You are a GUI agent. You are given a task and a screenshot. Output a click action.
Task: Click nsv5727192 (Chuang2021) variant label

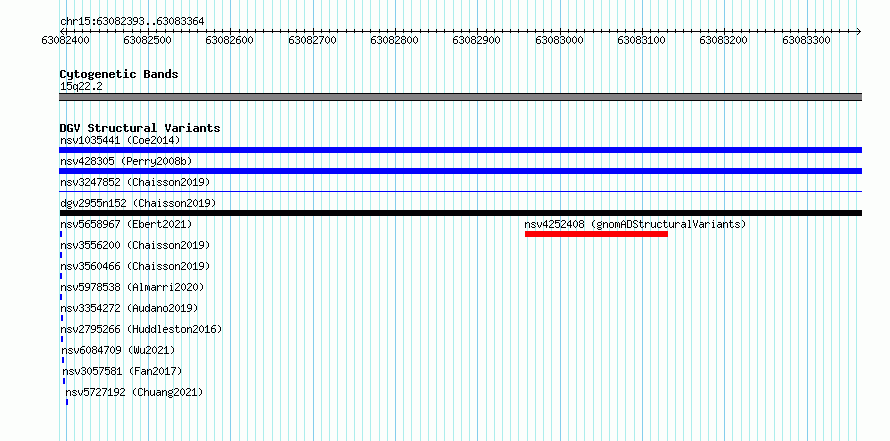point(134,392)
